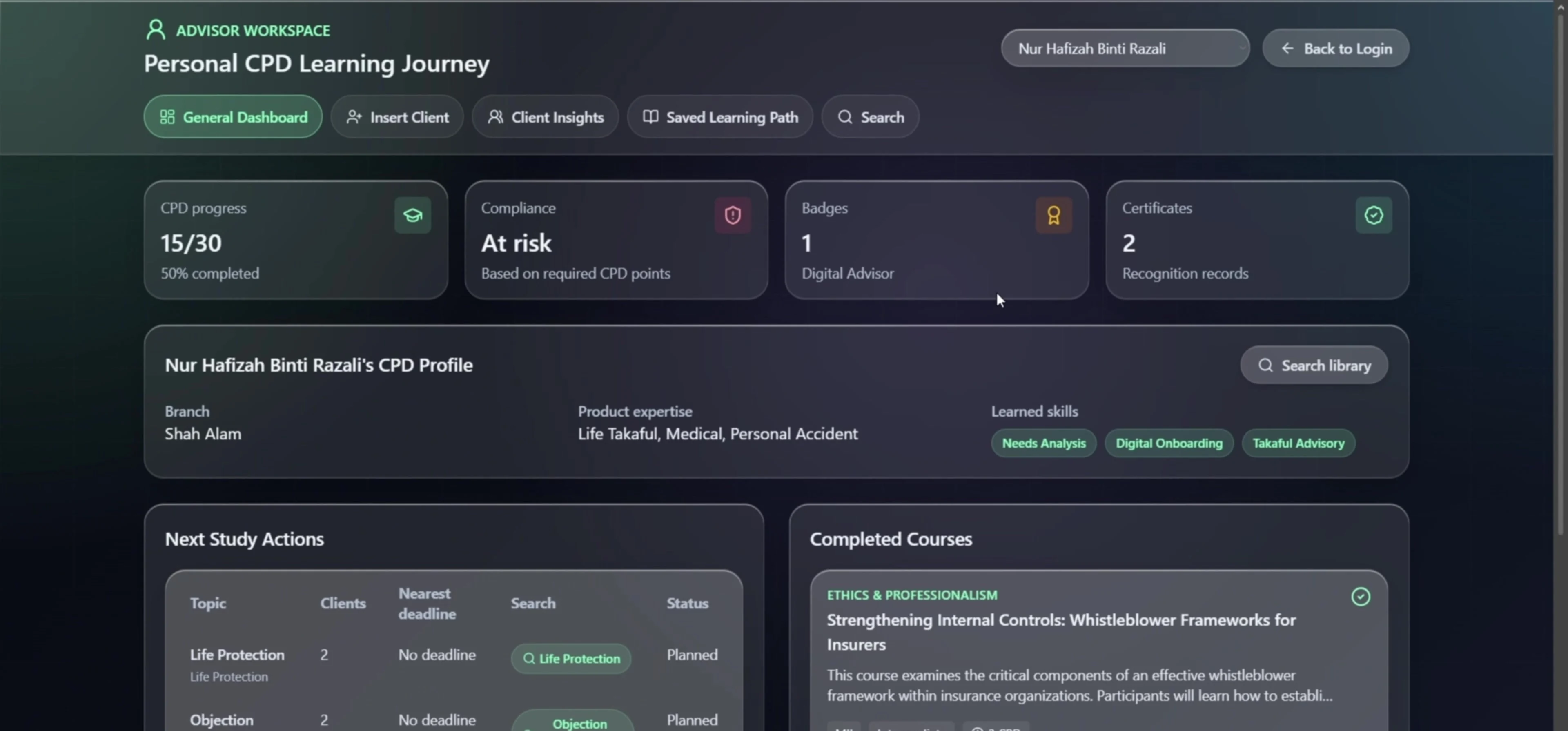Click the Shah Alam branch value
This screenshot has width=1568, height=731.
203,434
